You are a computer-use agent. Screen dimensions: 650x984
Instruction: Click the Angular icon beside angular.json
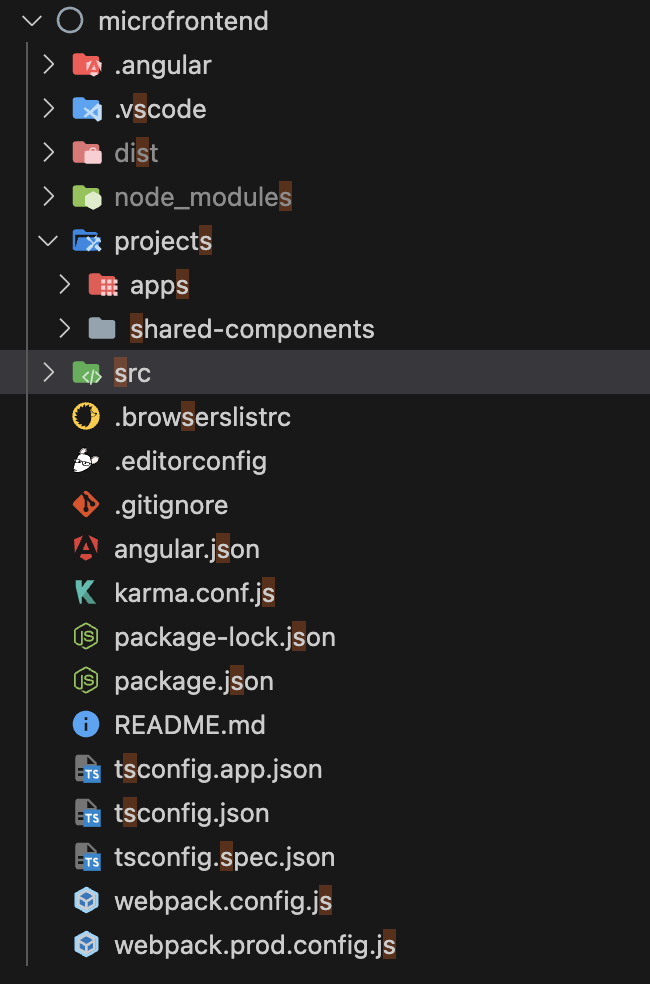pos(87,549)
